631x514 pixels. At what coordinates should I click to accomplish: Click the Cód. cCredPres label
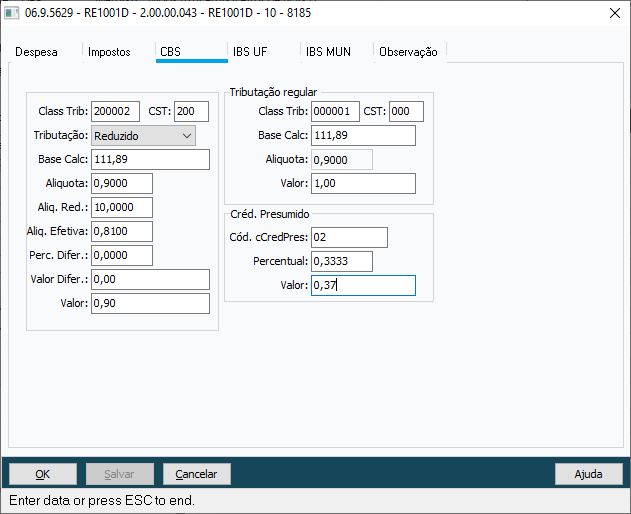(x=268, y=237)
